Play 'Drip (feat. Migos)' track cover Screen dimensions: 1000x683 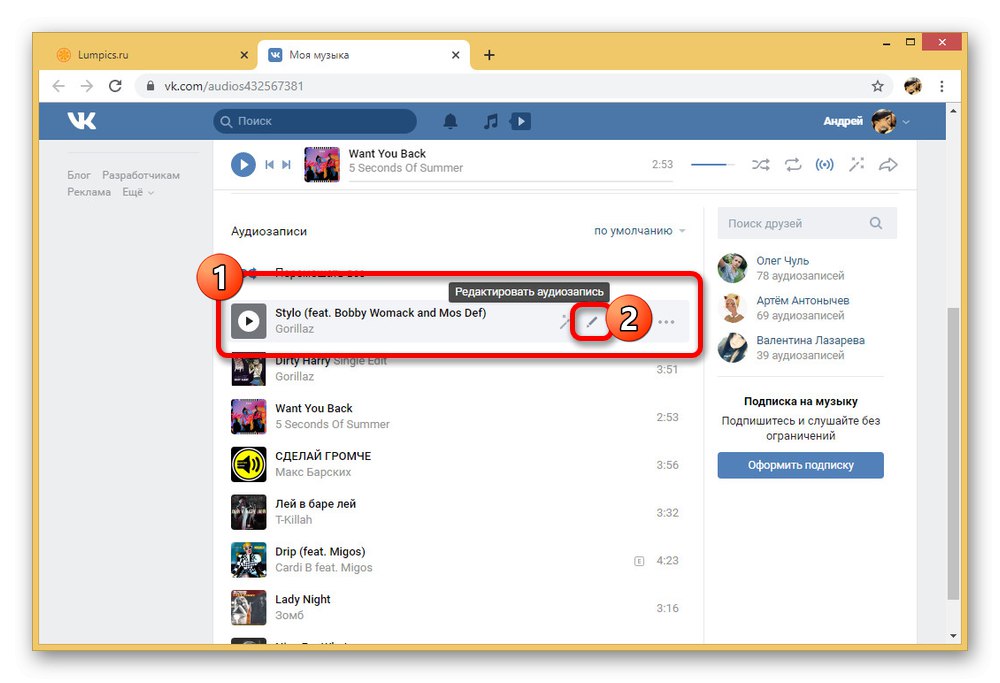tap(249, 560)
